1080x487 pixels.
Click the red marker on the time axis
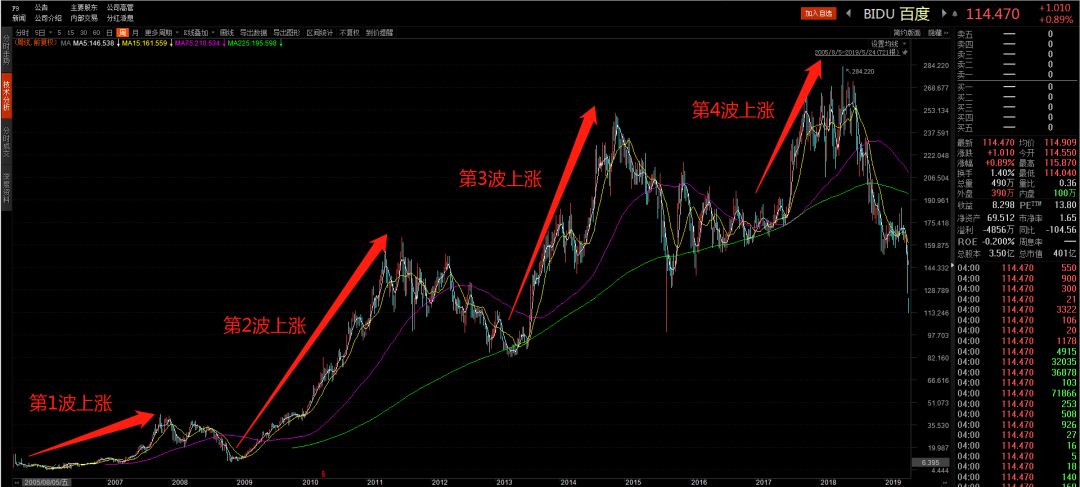click(x=324, y=473)
